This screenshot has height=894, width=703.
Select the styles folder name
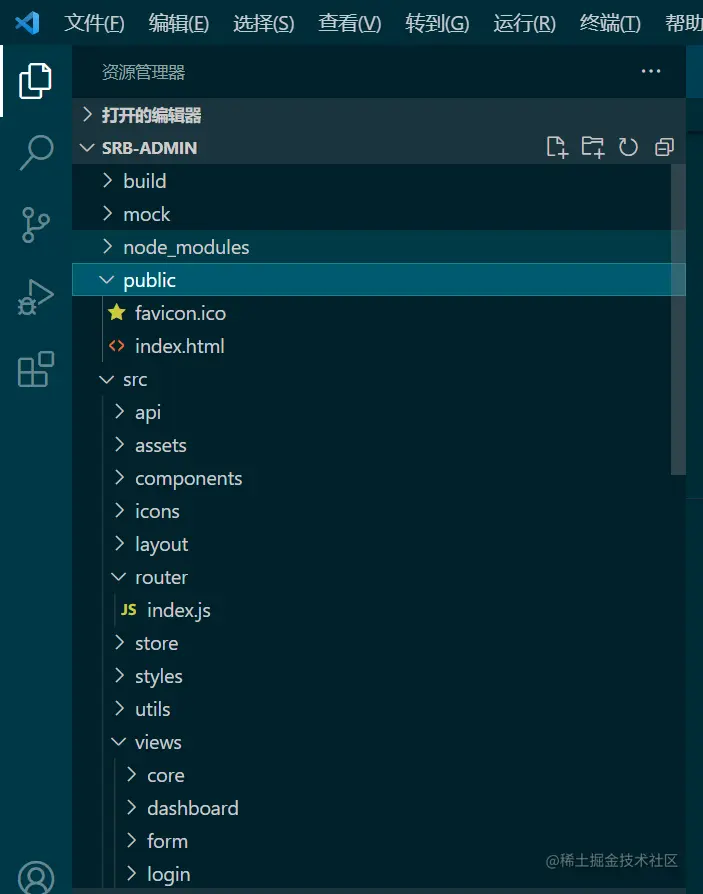click(x=159, y=677)
